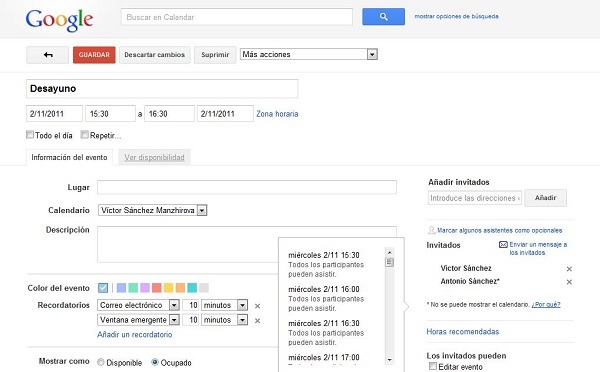Pick the green event color swatch
Viewport: 600px width, 372px height.
133,288
